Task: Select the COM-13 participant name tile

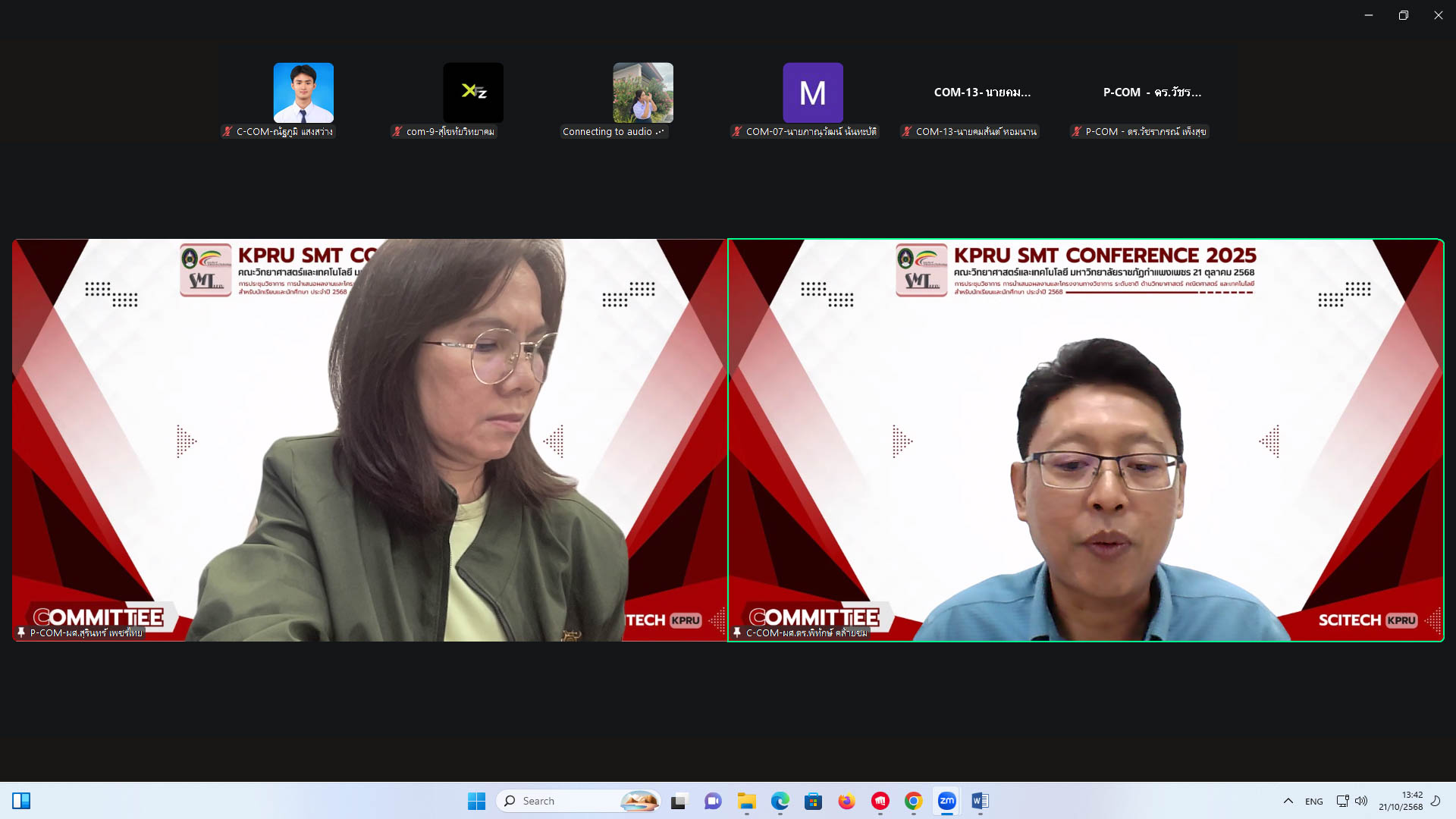Action: click(982, 93)
